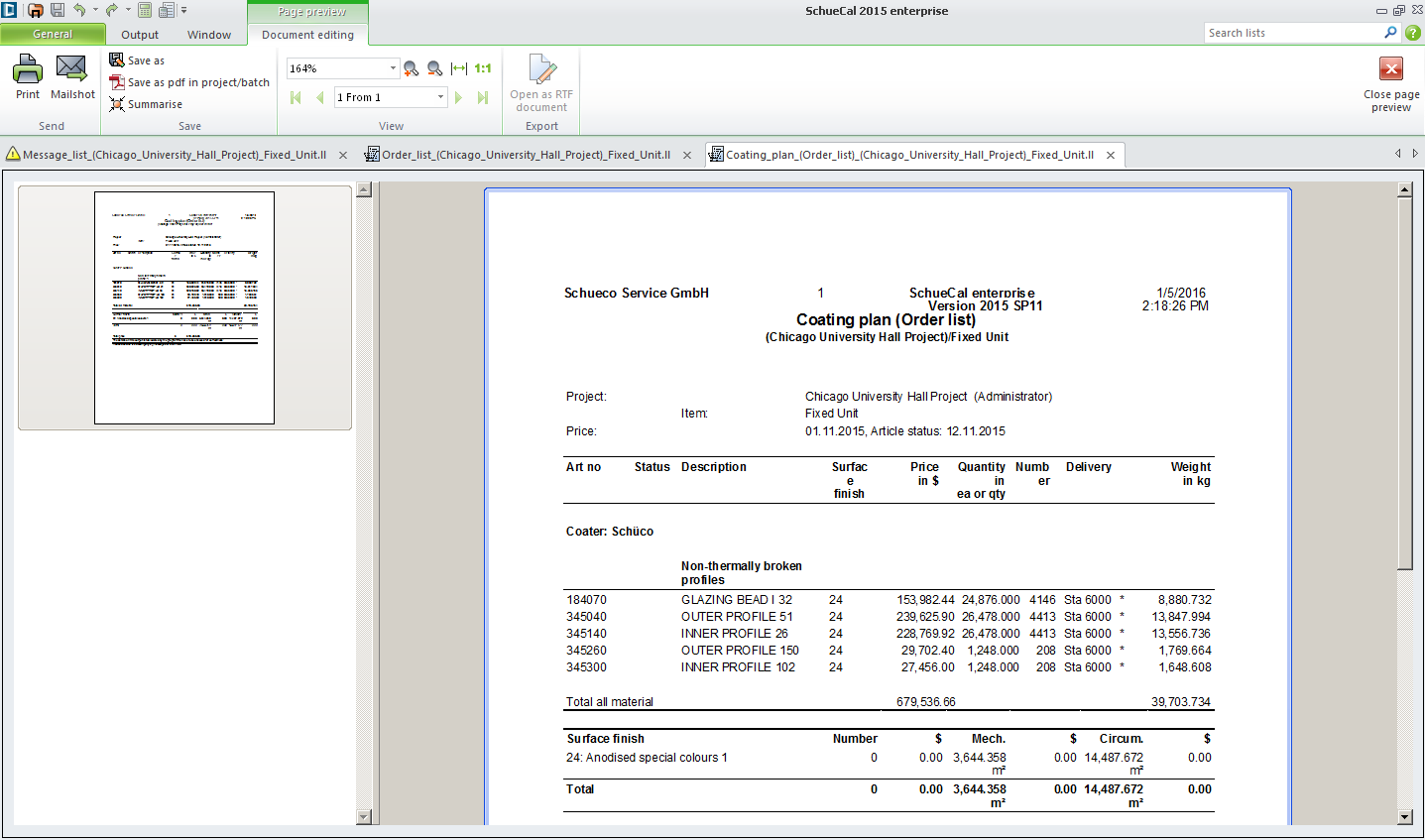Select the page 1 thumbnail preview
The width and height of the screenshot is (1425, 840).
pos(184,307)
